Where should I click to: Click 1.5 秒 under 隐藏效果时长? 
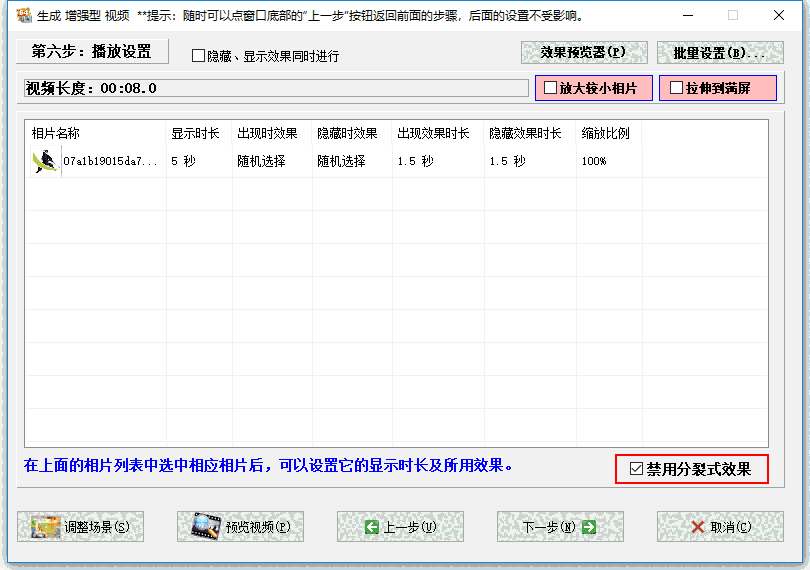pos(530,161)
